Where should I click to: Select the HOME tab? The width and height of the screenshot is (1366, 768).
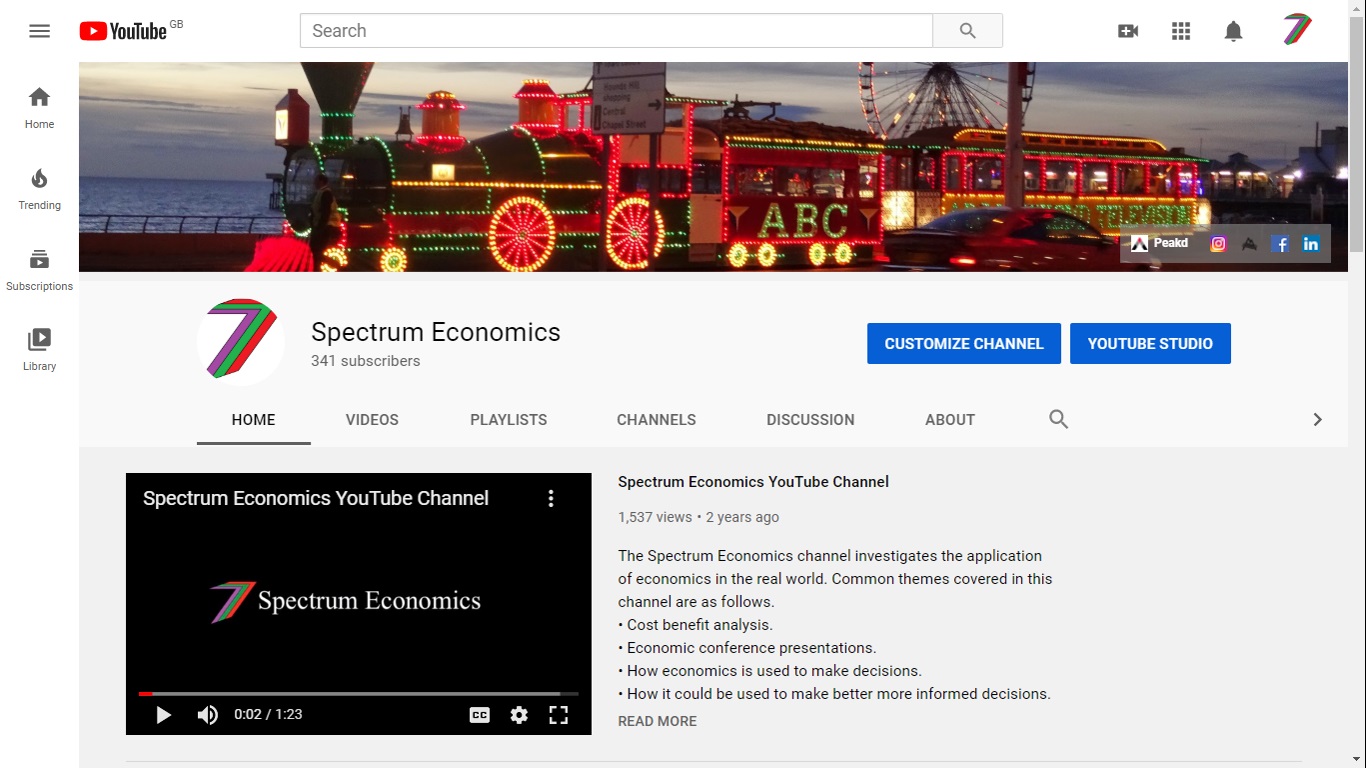click(253, 420)
